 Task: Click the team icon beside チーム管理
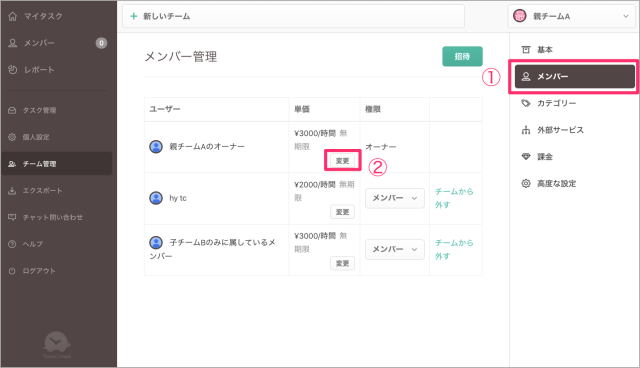(12, 164)
